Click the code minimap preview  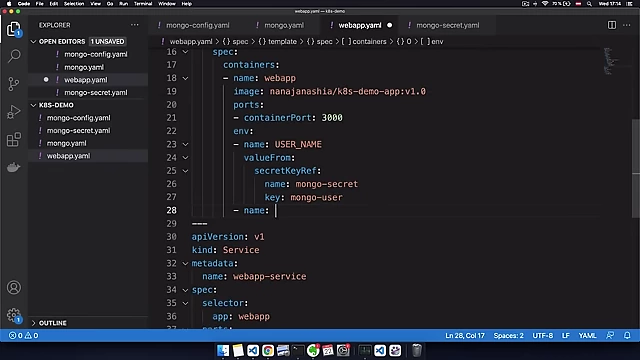(x=609, y=61)
